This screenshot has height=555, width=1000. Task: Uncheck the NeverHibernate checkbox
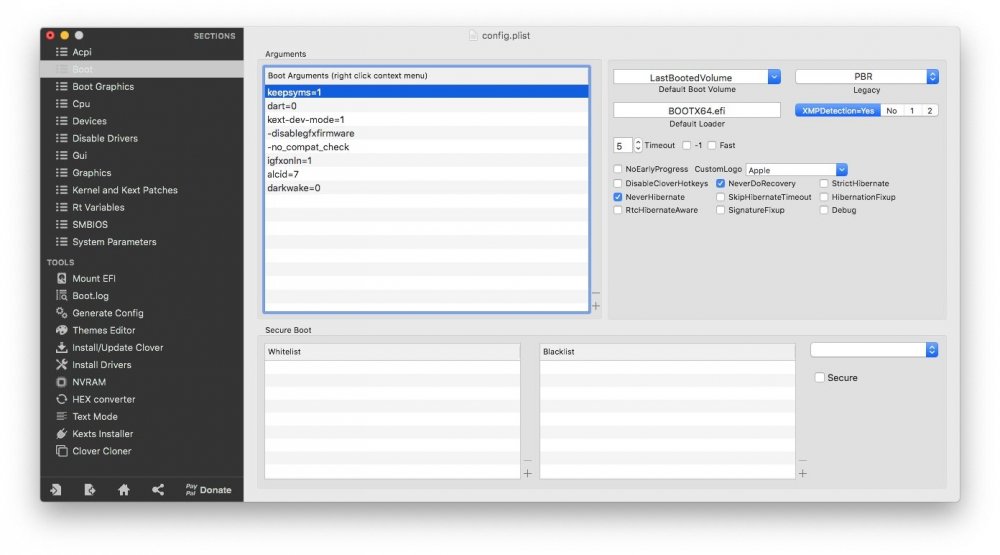(617, 197)
